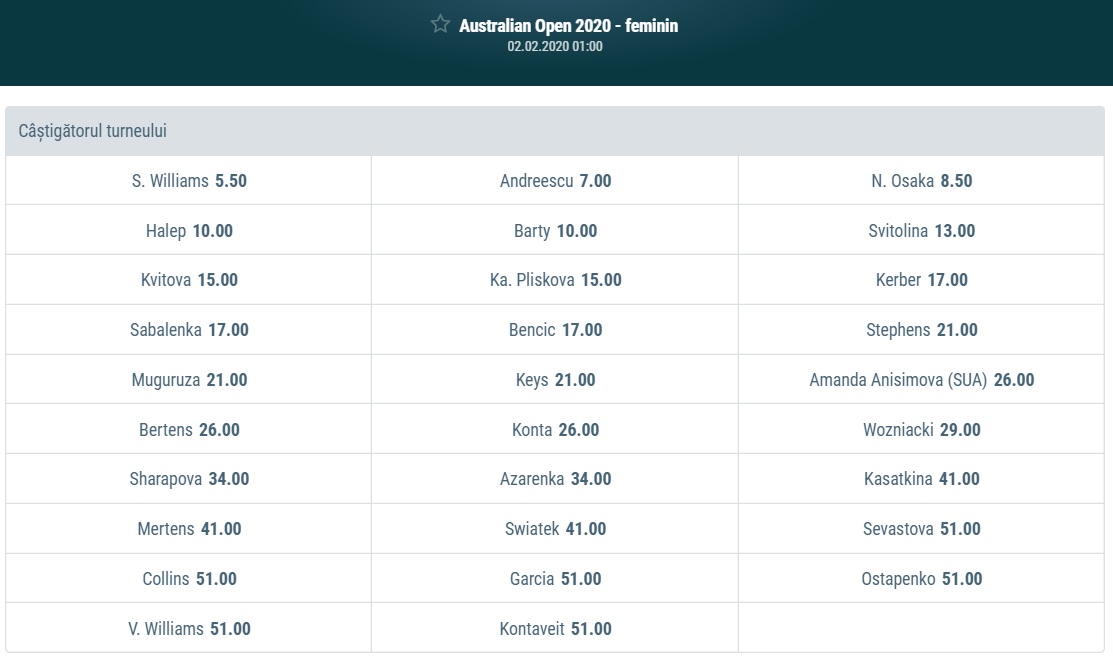Choose Ka. Pliskova 15.00 odds
This screenshot has width=1113, height=671.
pos(555,280)
